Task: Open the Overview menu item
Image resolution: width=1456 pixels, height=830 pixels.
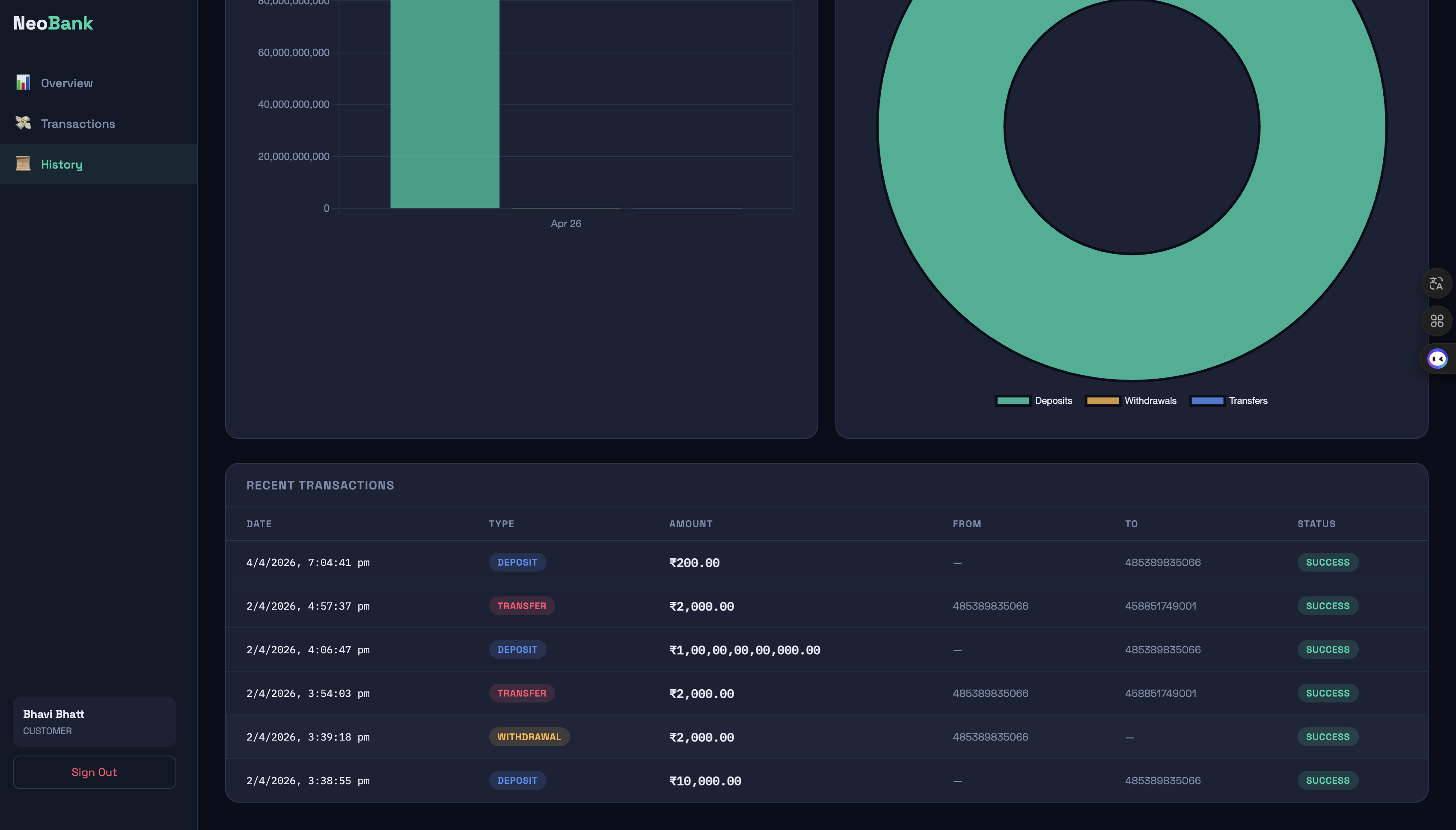Action: point(67,83)
